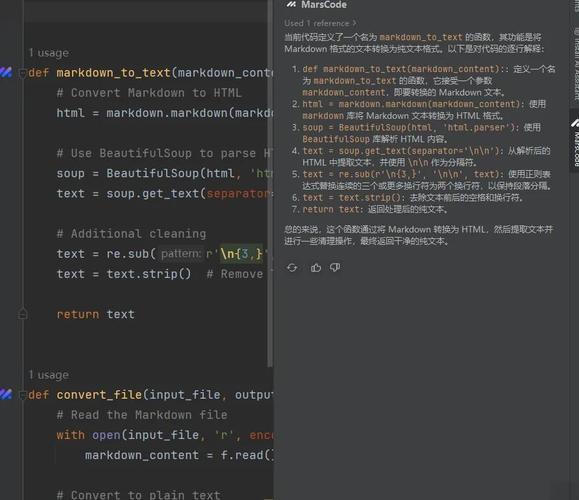This screenshot has height=500, width=579.
Task: Collapse the convert_file function fold marker
Action: [22, 395]
